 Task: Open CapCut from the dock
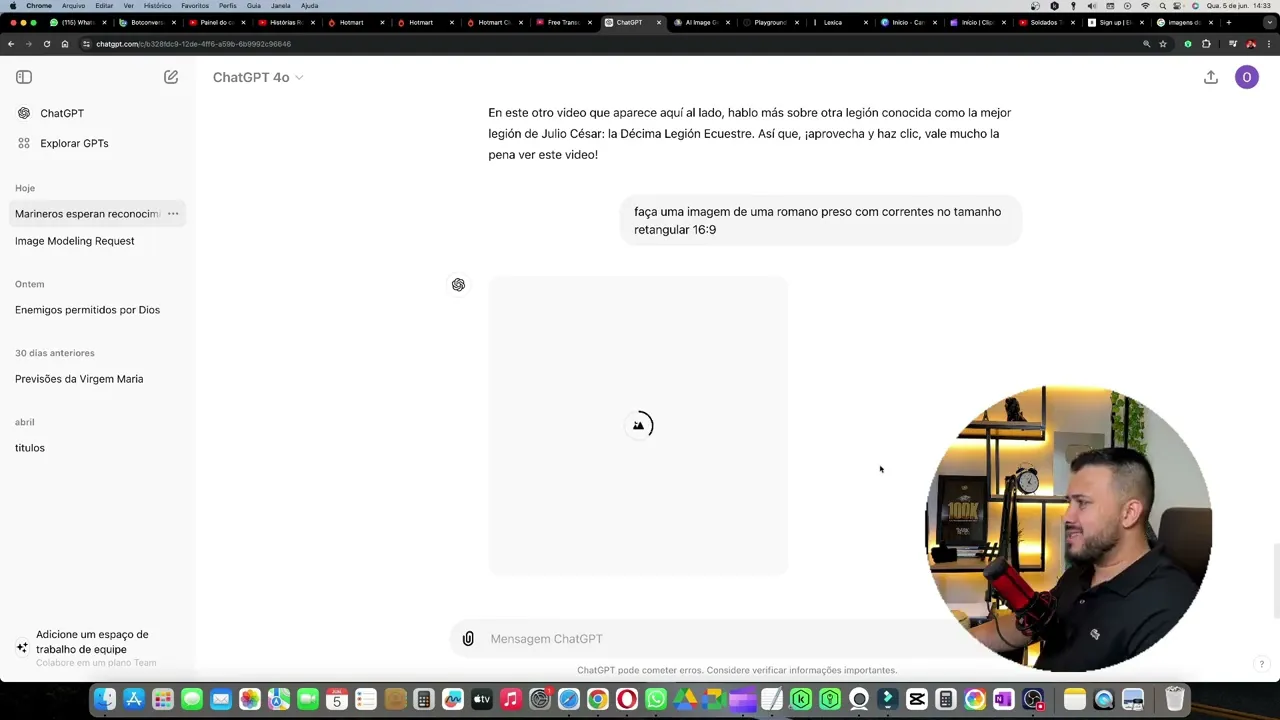pos(917,699)
